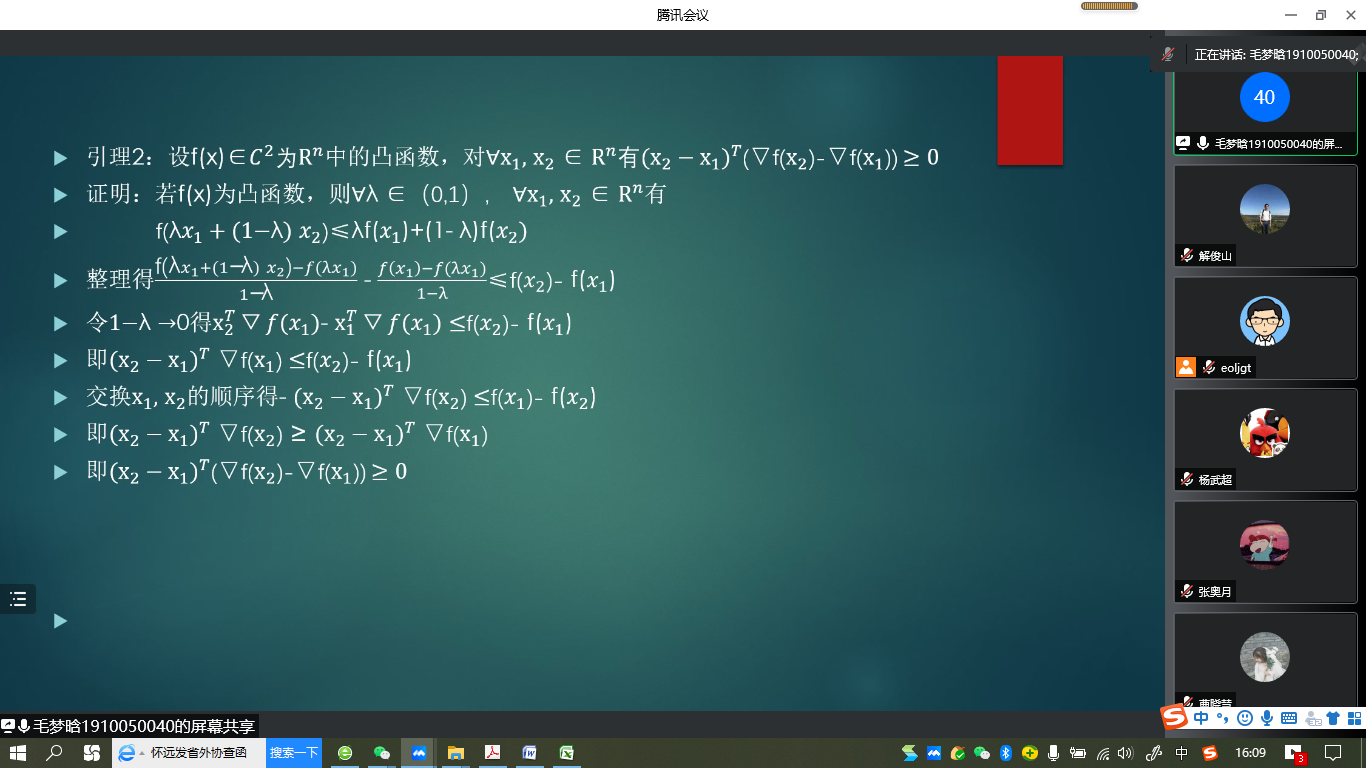Open WeChat from the taskbar

(x=382, y=753)
